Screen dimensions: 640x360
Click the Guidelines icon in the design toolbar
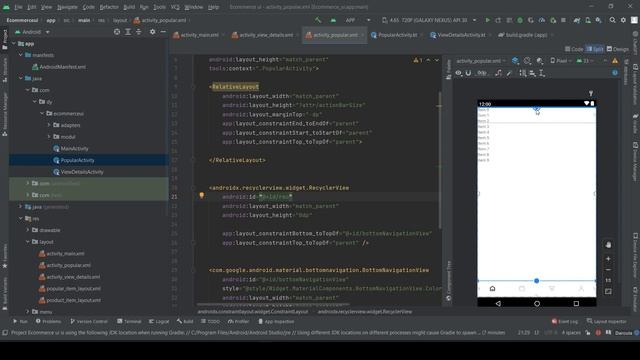pos(542,73)
